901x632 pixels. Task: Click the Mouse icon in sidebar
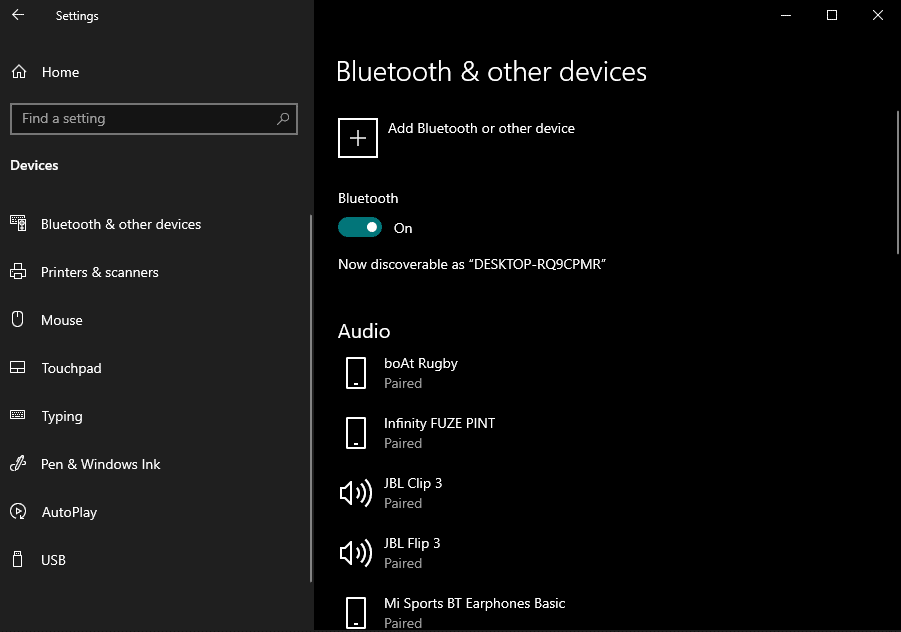(18, 320)
